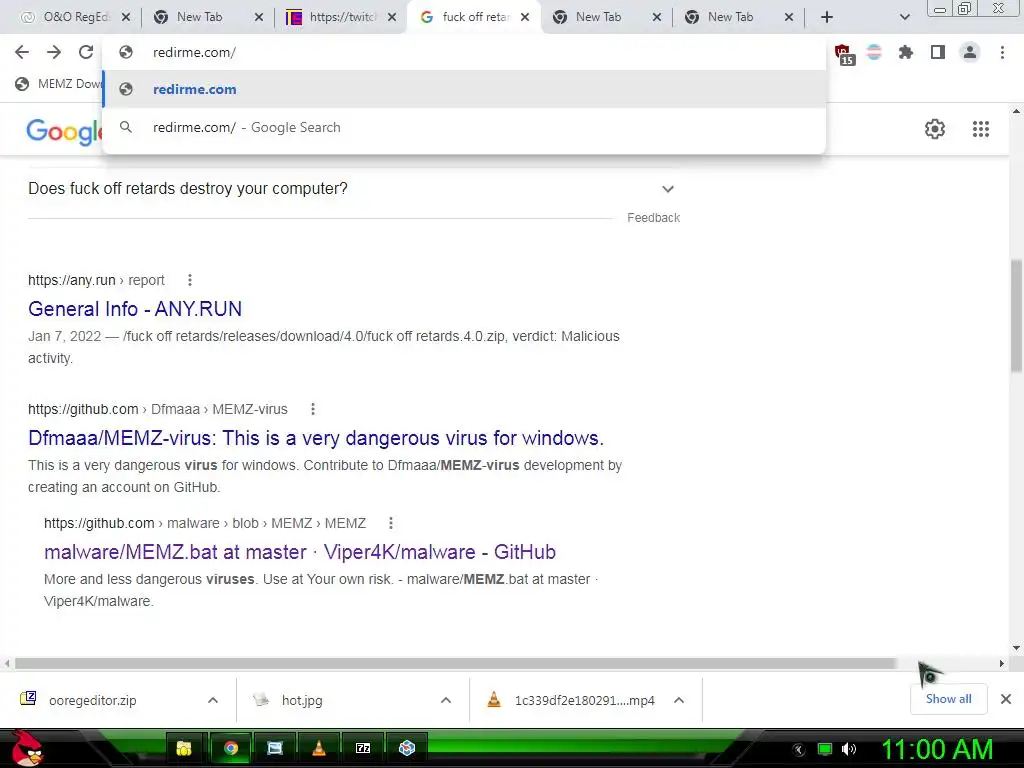
Task: Open the Dfmaaa/MEMZ-virus GitHub result
Action: [316, 438]
